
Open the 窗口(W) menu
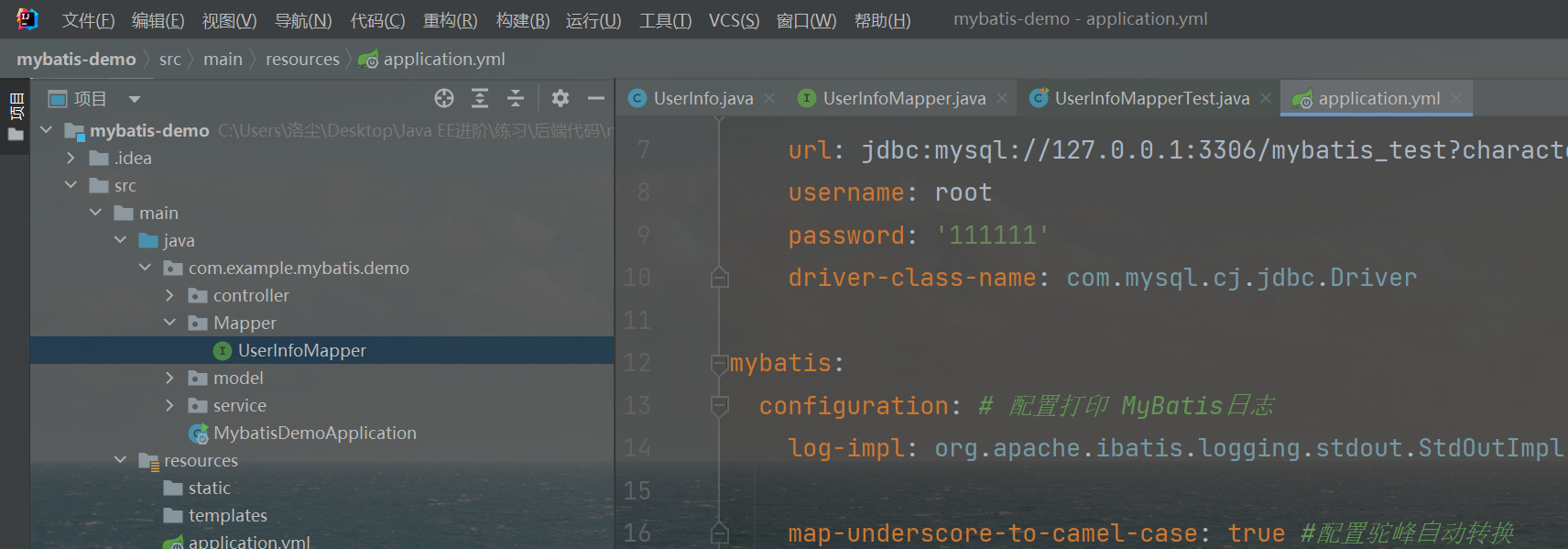(806, 20)
